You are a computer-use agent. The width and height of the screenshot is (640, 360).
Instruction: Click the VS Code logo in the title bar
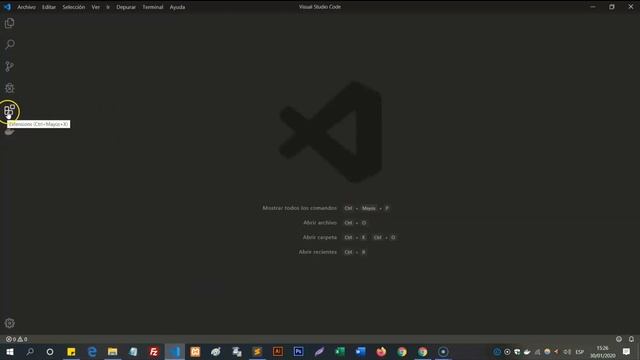point(7,7)
